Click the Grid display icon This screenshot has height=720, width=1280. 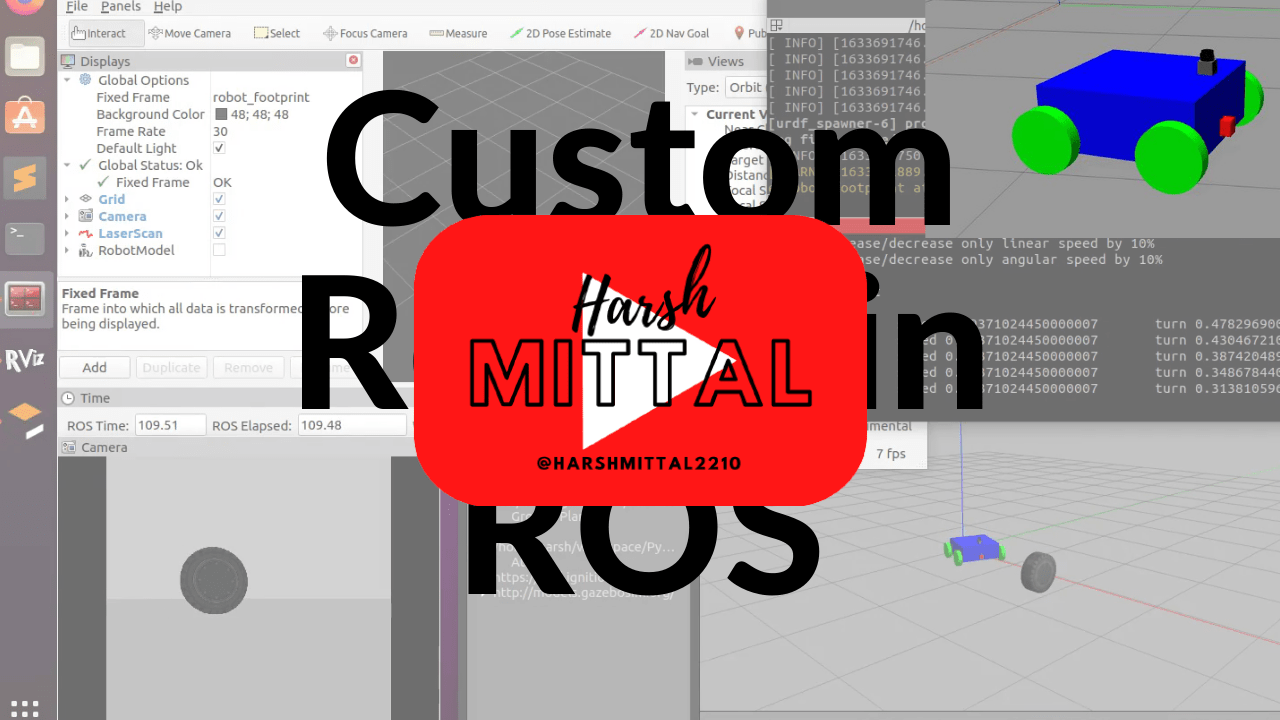point(85,199)
